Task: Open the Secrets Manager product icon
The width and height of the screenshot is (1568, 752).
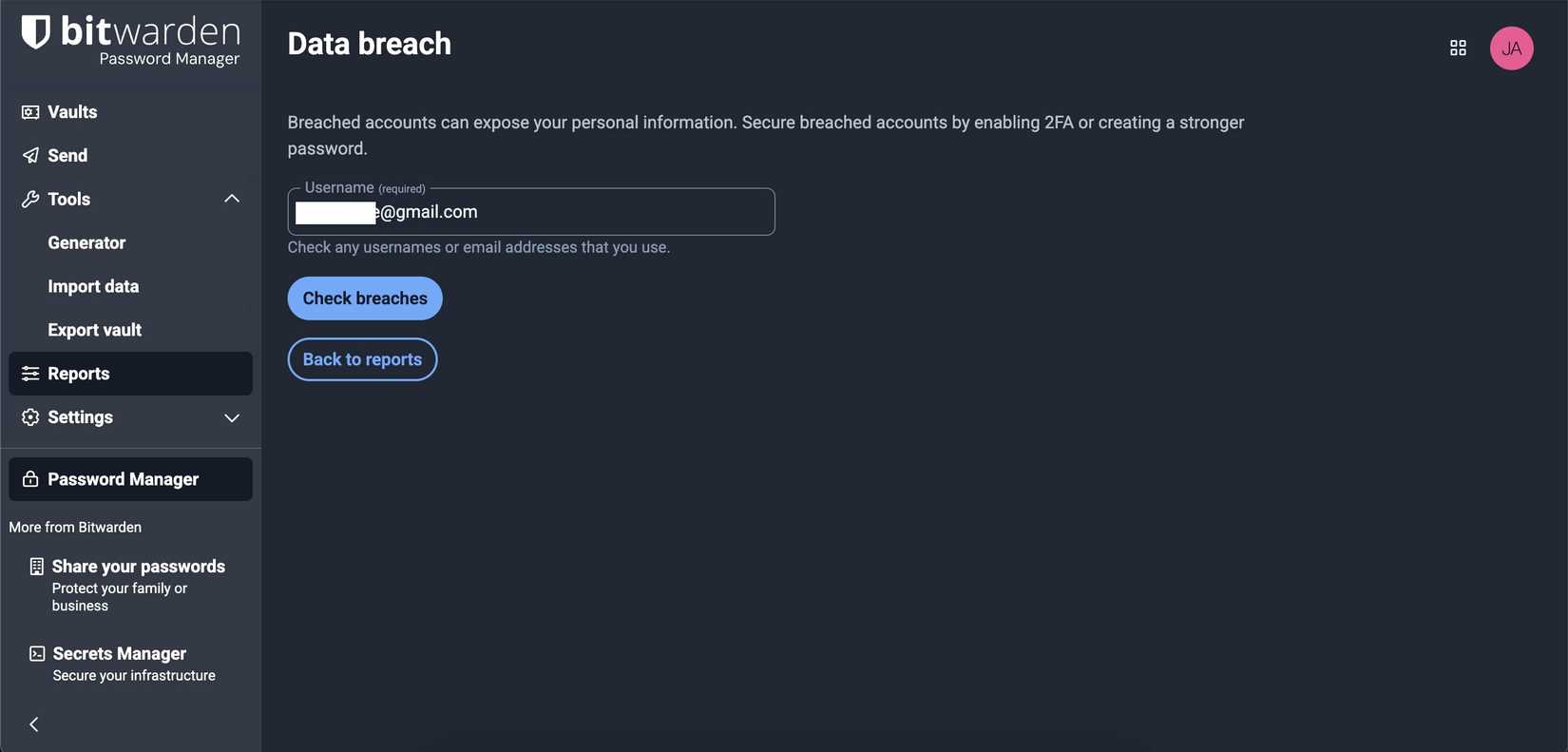Action: click(35, 653)
